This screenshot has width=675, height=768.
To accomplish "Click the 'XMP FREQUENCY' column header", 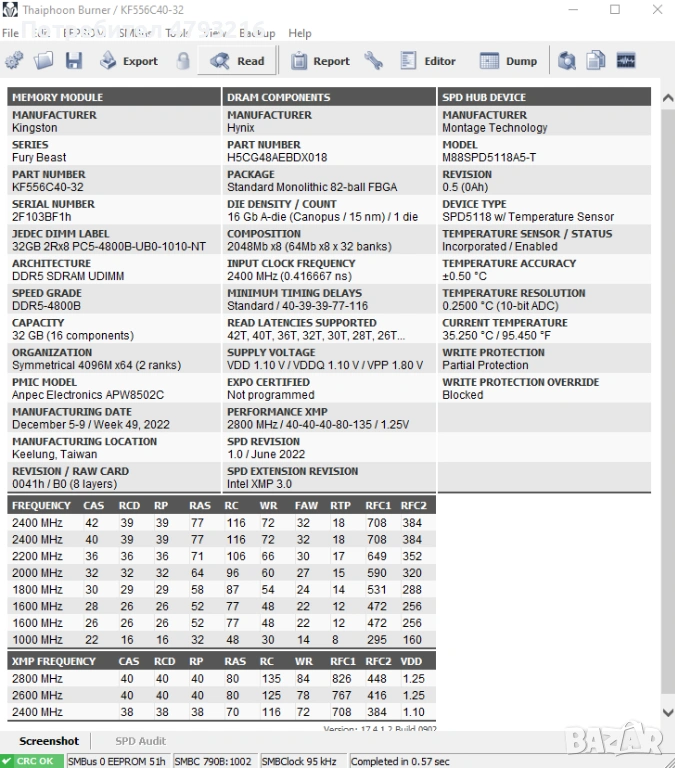I will click(54, 661).
